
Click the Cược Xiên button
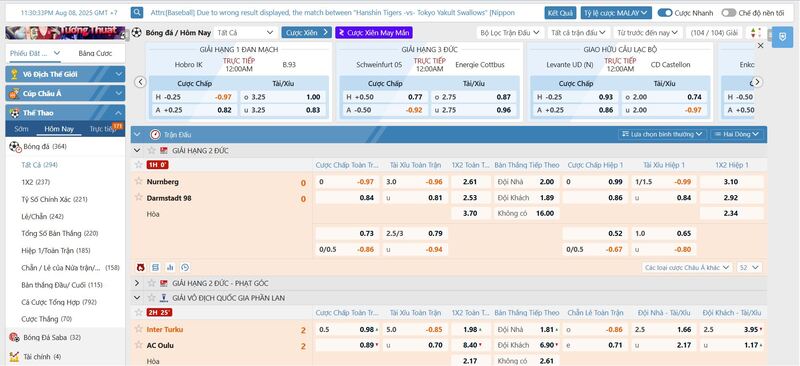coord(307,33)
